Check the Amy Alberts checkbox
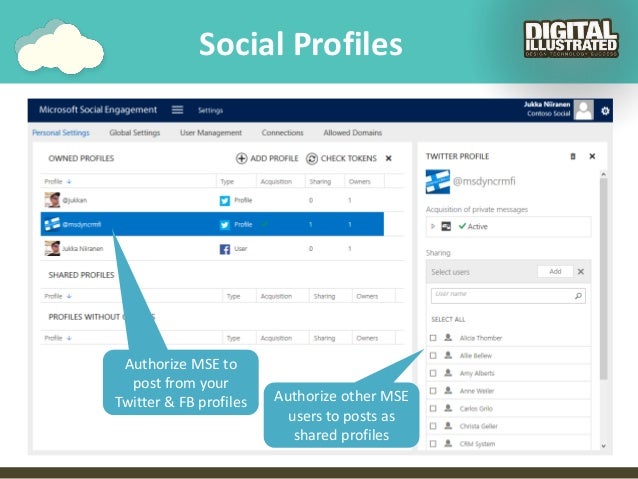This screenshot has height=479, width=638. [433, 373]
